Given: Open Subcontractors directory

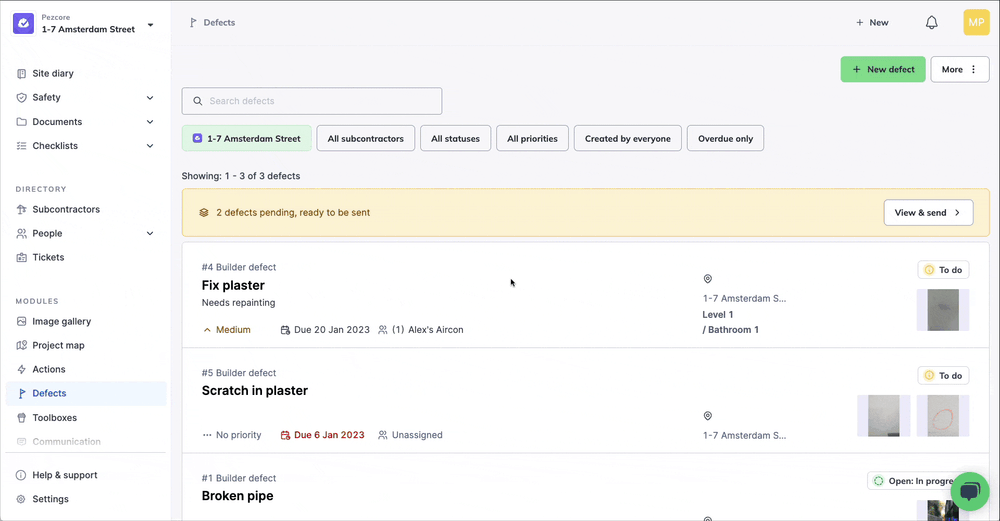Looking at the screenshot, I should (x=66, y=209).
